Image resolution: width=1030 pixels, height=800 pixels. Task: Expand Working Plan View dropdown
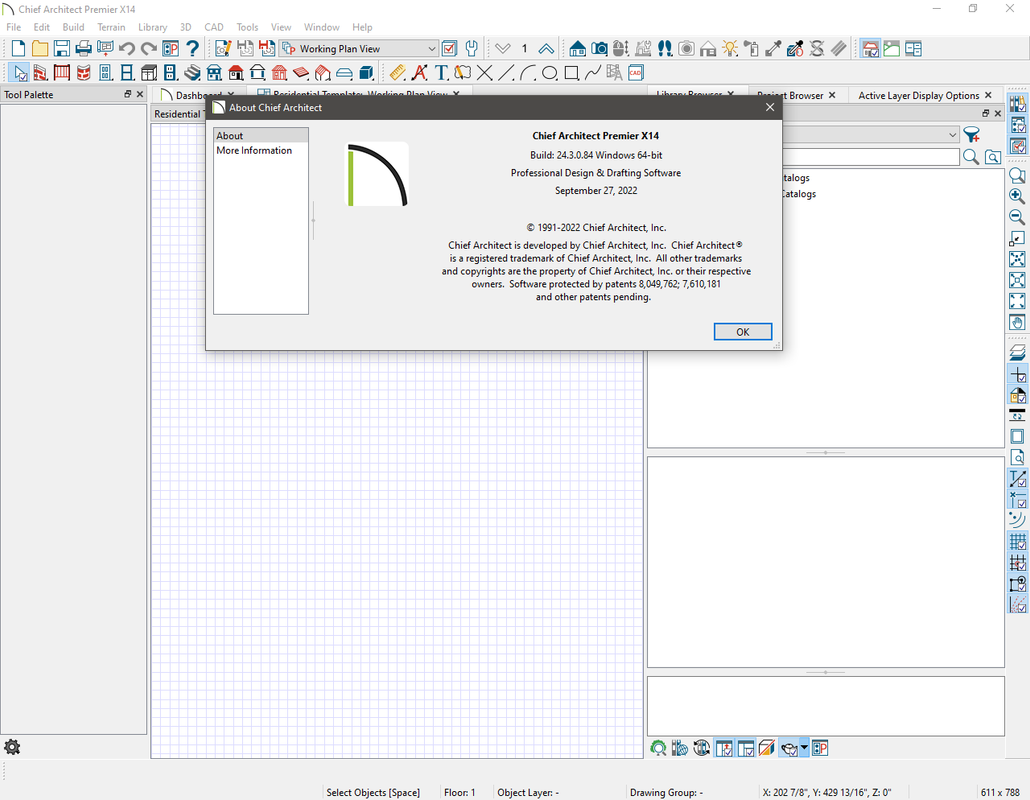click(432, 49)
